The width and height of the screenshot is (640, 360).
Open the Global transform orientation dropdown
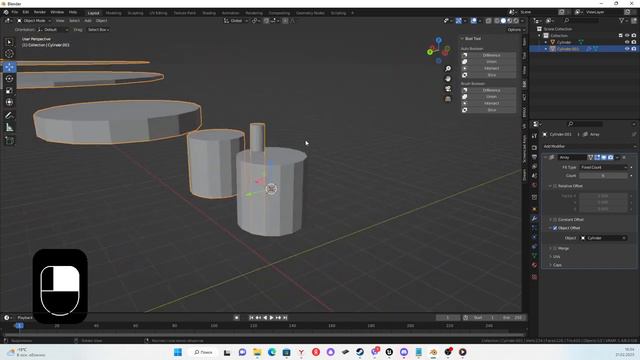(x=236, y=20)
